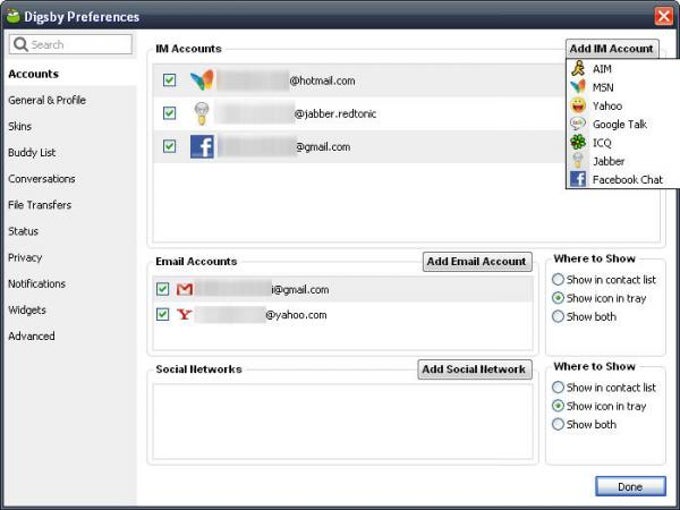Click Jabber lightbulb icon of redtonic account

click(x=202, y=114)
